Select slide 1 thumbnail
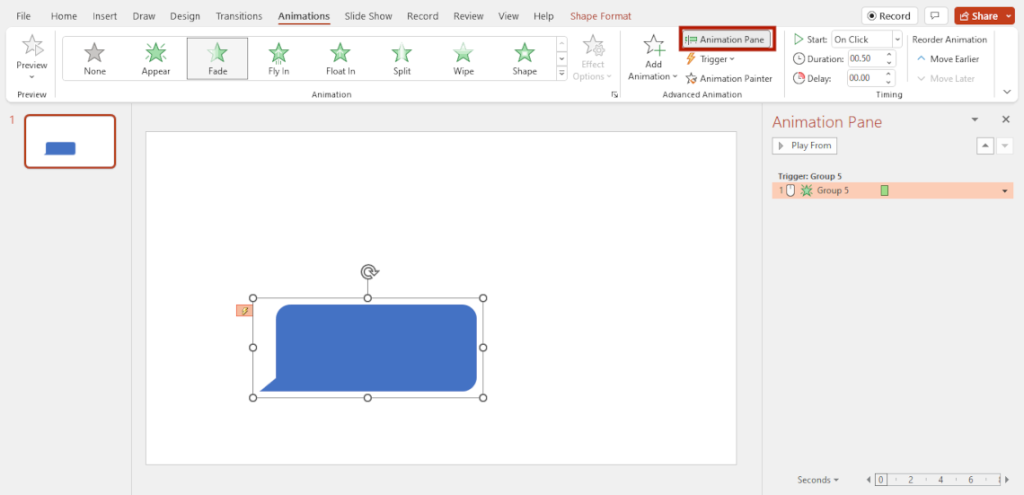Viewport: 1024px width, 495px height. pyautogui.click(x=70, y=141)
